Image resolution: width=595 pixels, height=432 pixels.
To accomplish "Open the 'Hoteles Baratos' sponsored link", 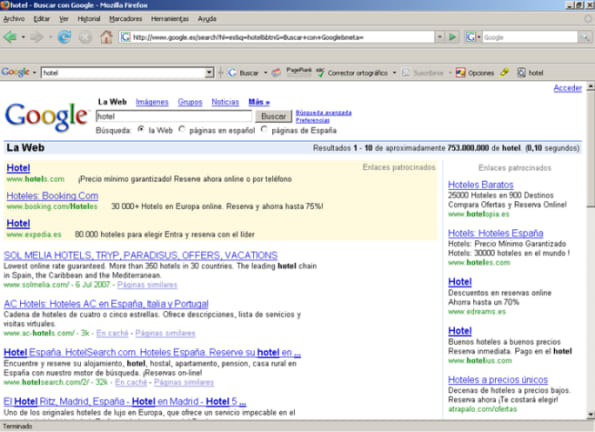I will (480, 184).
